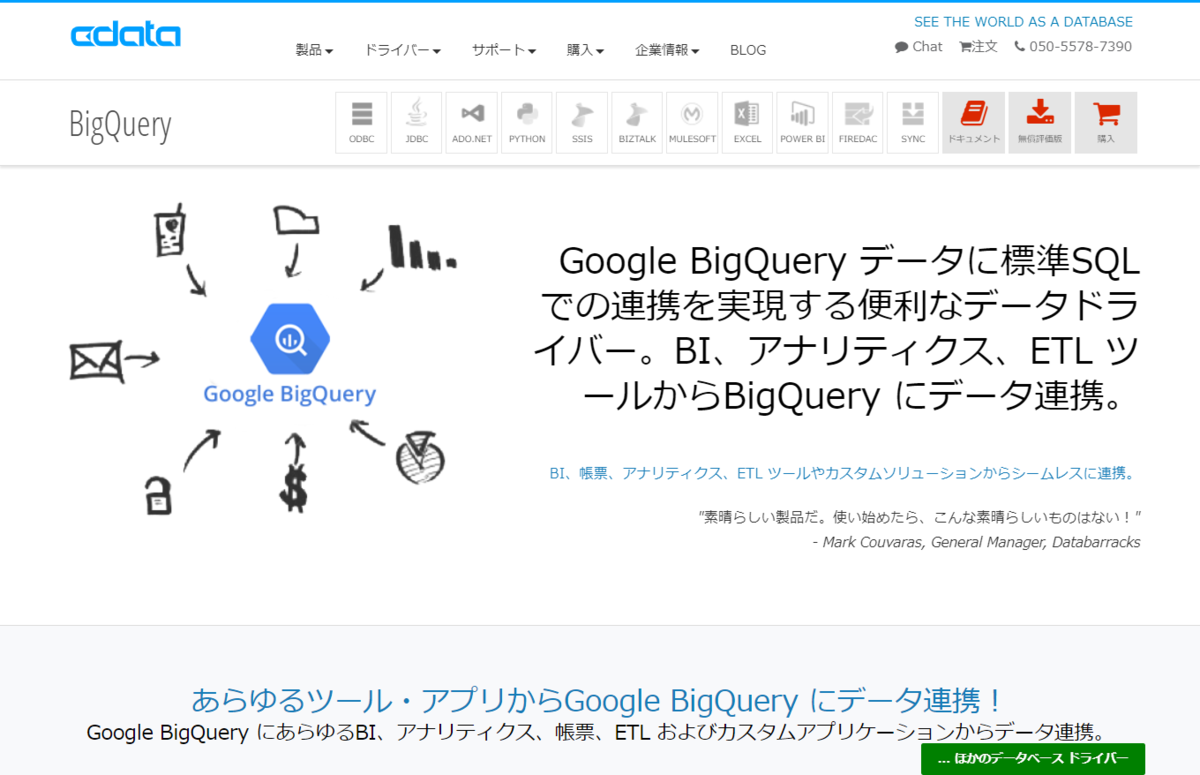This screenshot has width=1200, height=775.
Task: Click the phone number 050-5578-7390
Action: click(x=1073, y=46)
